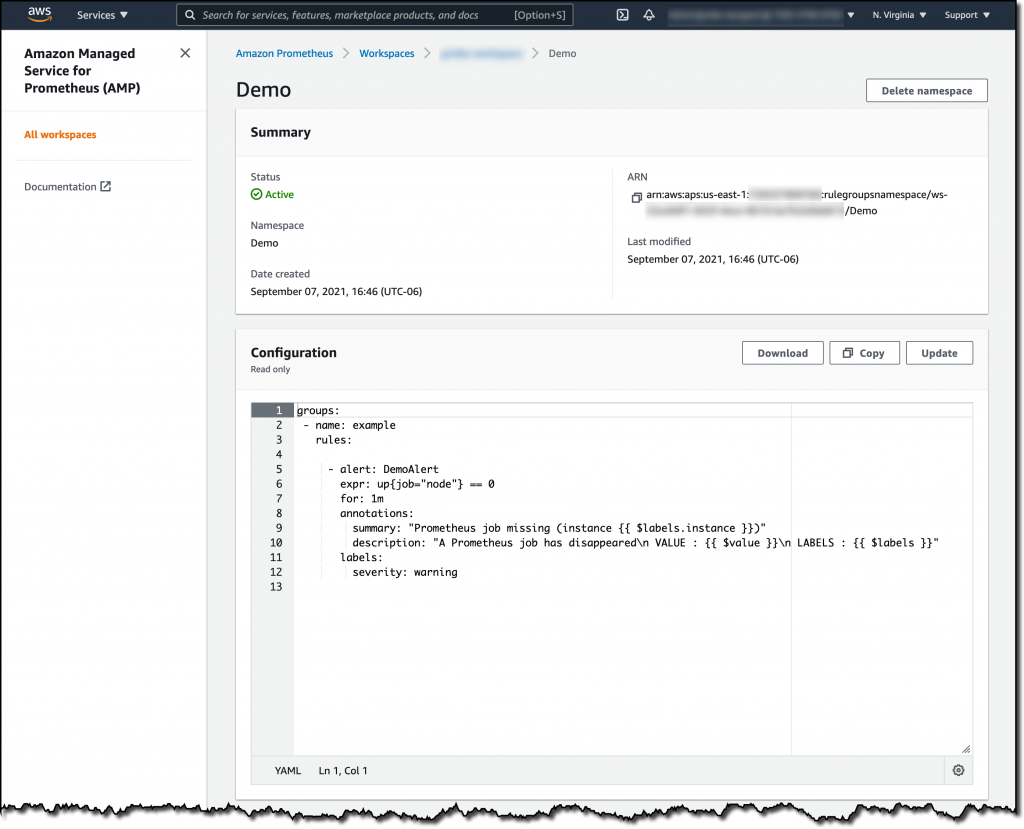Screen dimensions: 1024x829
Task: Copy the ARN using the copy icon
Action: (636, 198)
